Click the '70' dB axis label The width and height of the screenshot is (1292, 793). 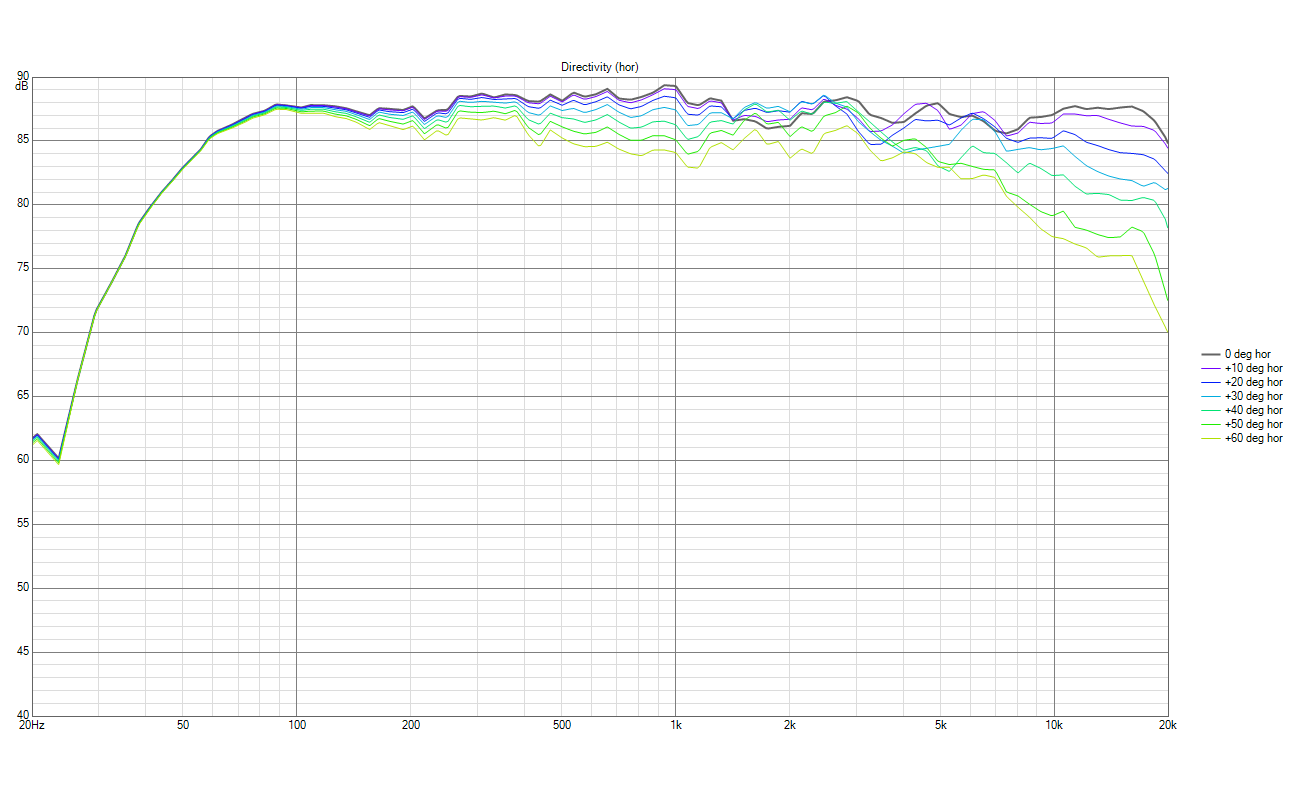[x=23, y=332]
